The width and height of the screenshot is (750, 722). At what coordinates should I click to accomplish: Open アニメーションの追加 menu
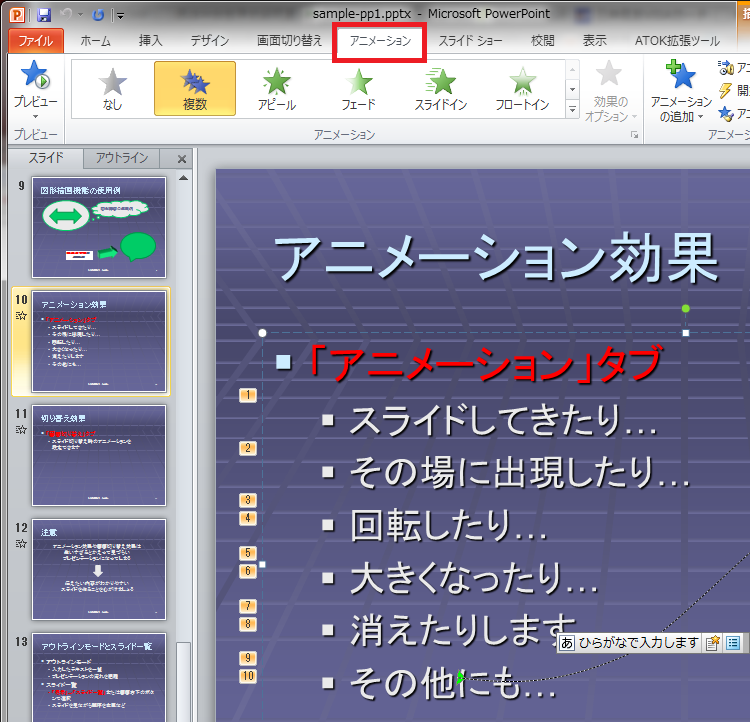pyautogui.click(x=681, y=91)
